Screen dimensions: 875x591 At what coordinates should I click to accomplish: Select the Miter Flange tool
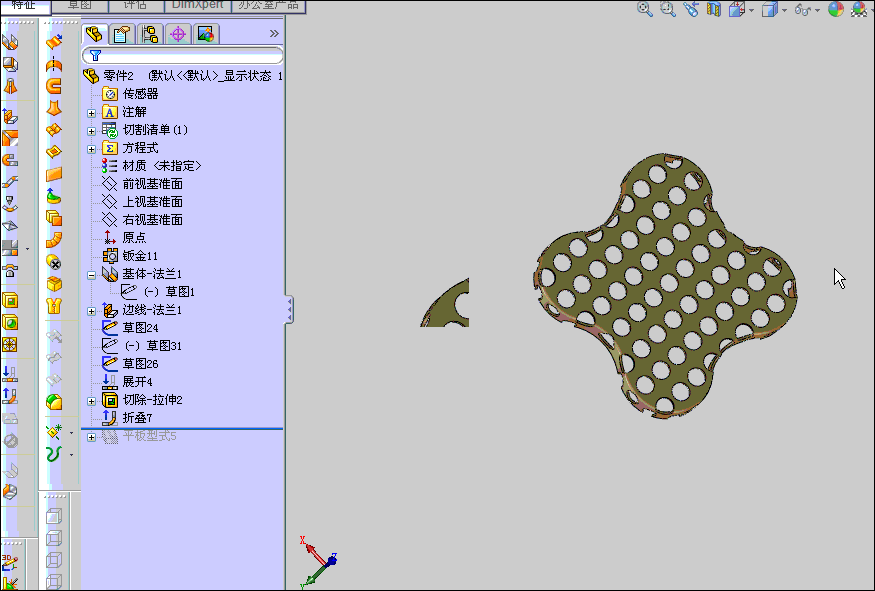pyautogui.click(x=10, y=138)
